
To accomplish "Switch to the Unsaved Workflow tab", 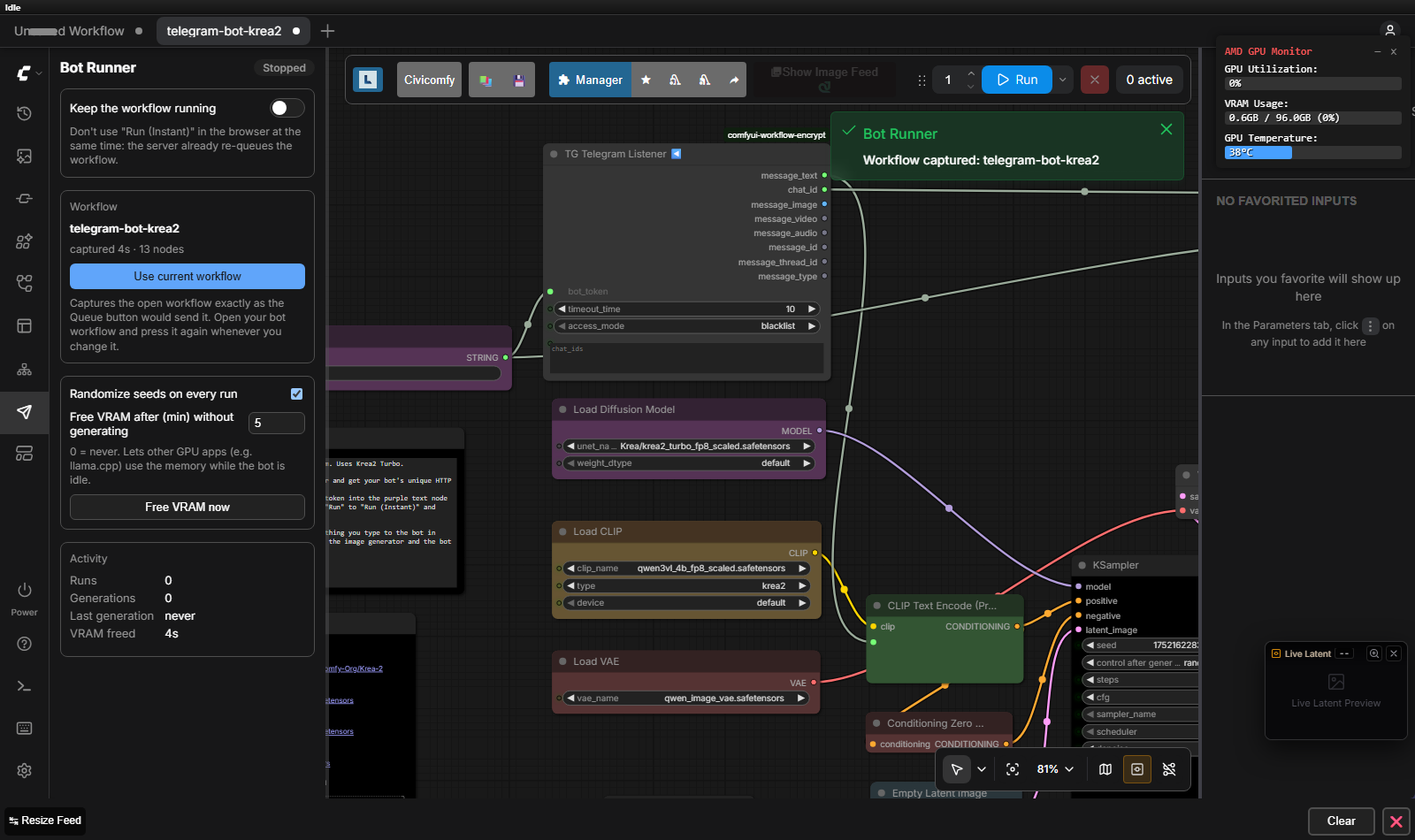I will [x=78, y=31].
